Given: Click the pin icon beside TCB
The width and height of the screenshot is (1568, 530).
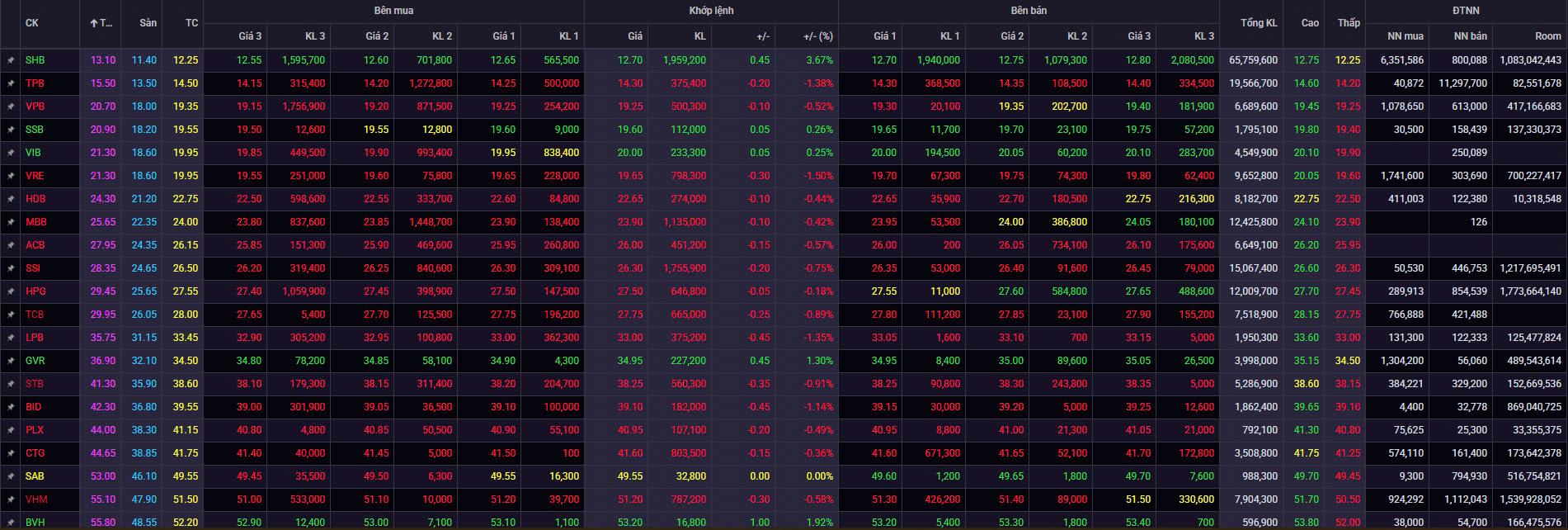Looking at the screenshot, I should 11,315.
